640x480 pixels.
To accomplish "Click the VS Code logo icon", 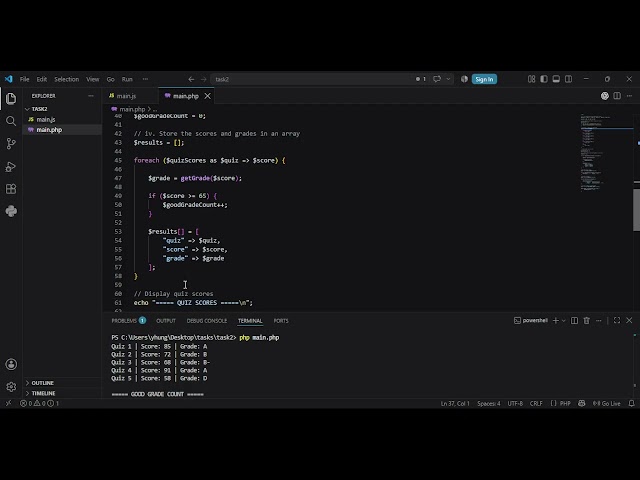I will (9, 79).
